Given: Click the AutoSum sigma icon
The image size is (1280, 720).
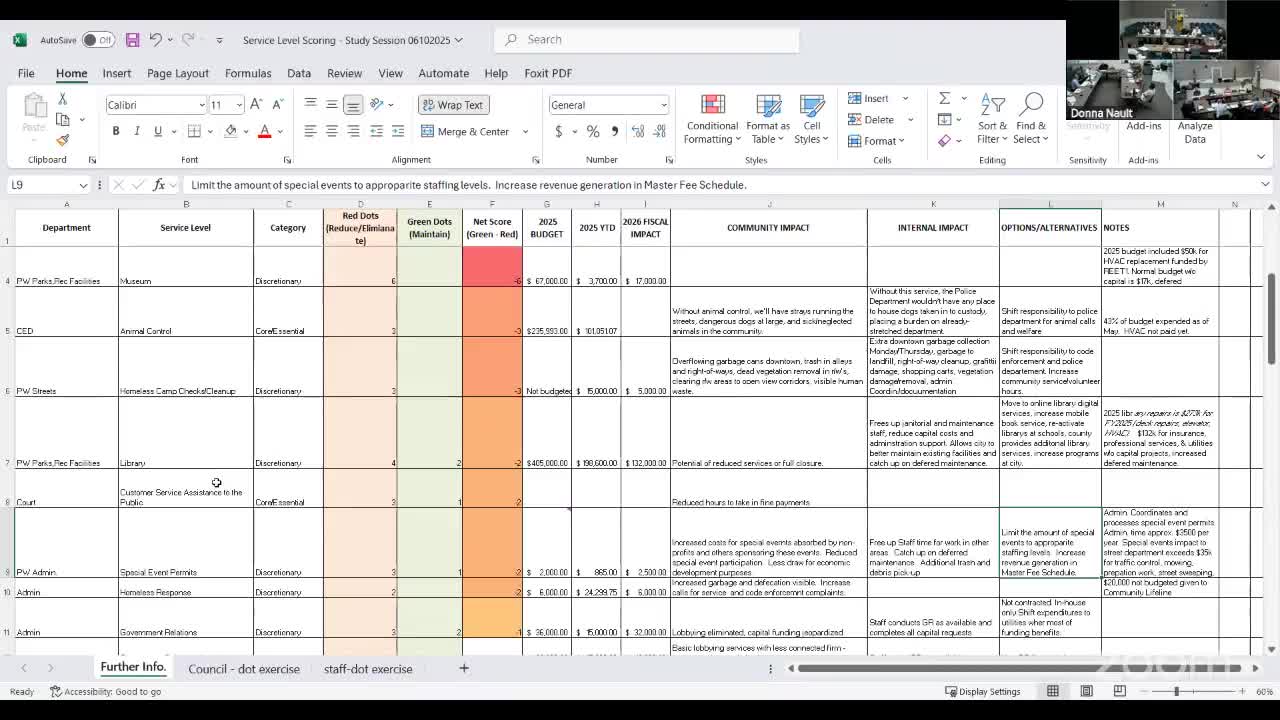Looking at the screenshot, I should [x=944, y=98].
